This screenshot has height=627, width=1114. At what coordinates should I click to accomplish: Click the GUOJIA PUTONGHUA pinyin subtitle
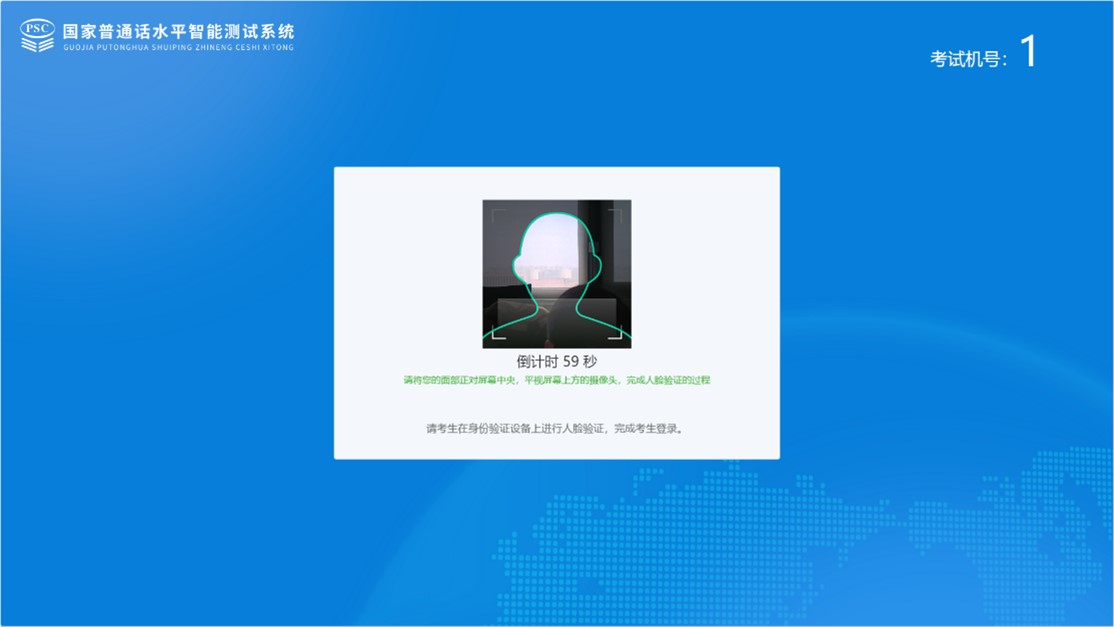click(x=178, y=47)
